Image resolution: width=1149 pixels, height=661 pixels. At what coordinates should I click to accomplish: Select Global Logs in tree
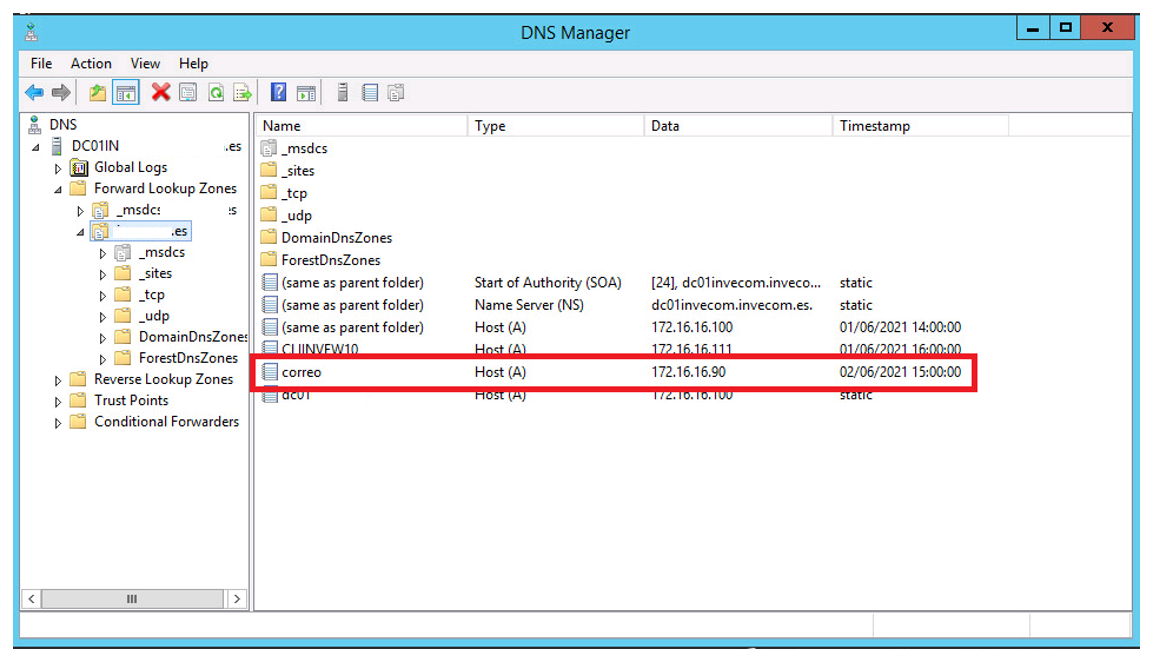pos(130,167)
